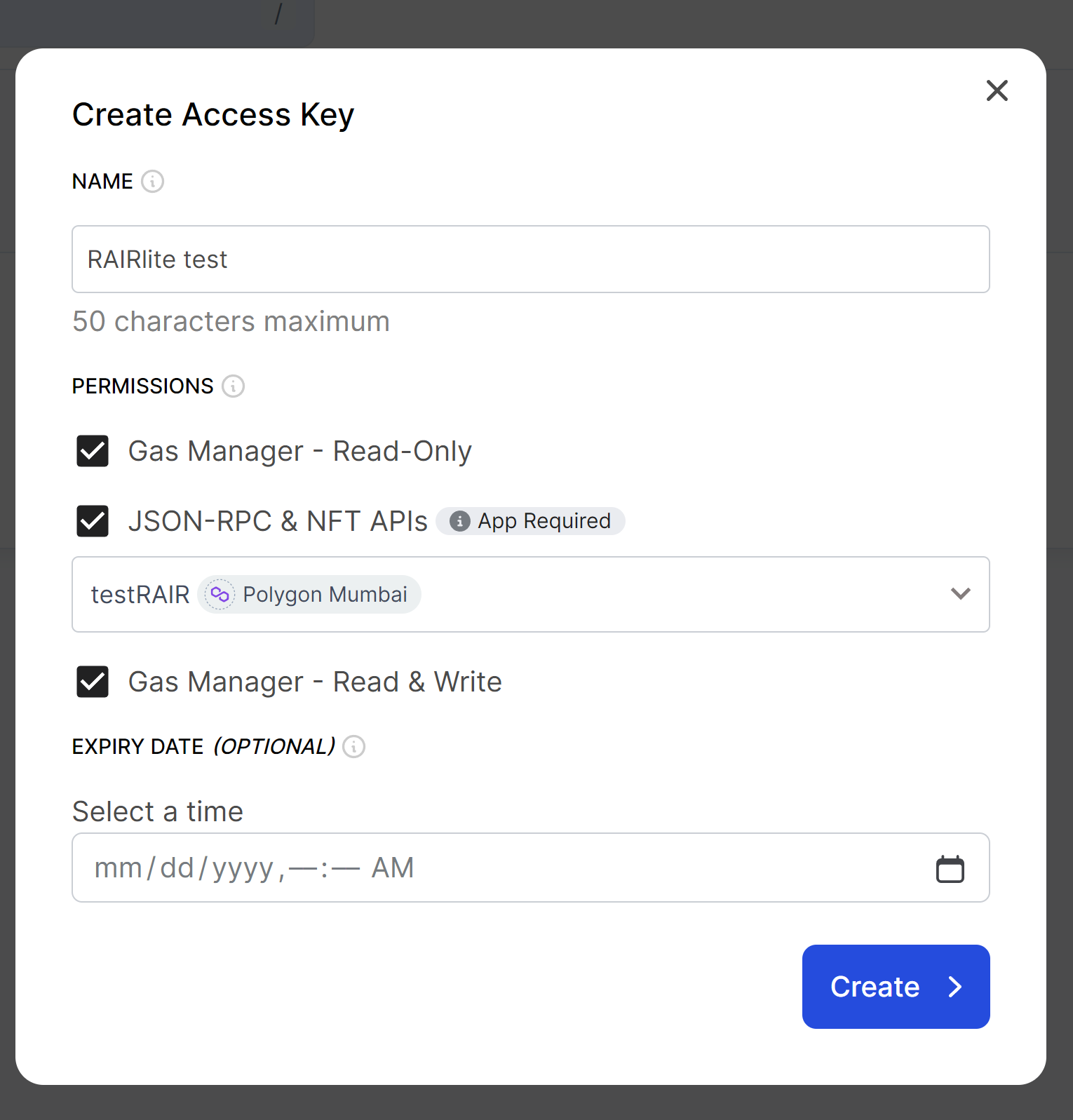Image resolution: width=1073 pixels, height=1120 pixels.
Task: Close the Create Access Key dialog
Action: (x=997, y=90)
